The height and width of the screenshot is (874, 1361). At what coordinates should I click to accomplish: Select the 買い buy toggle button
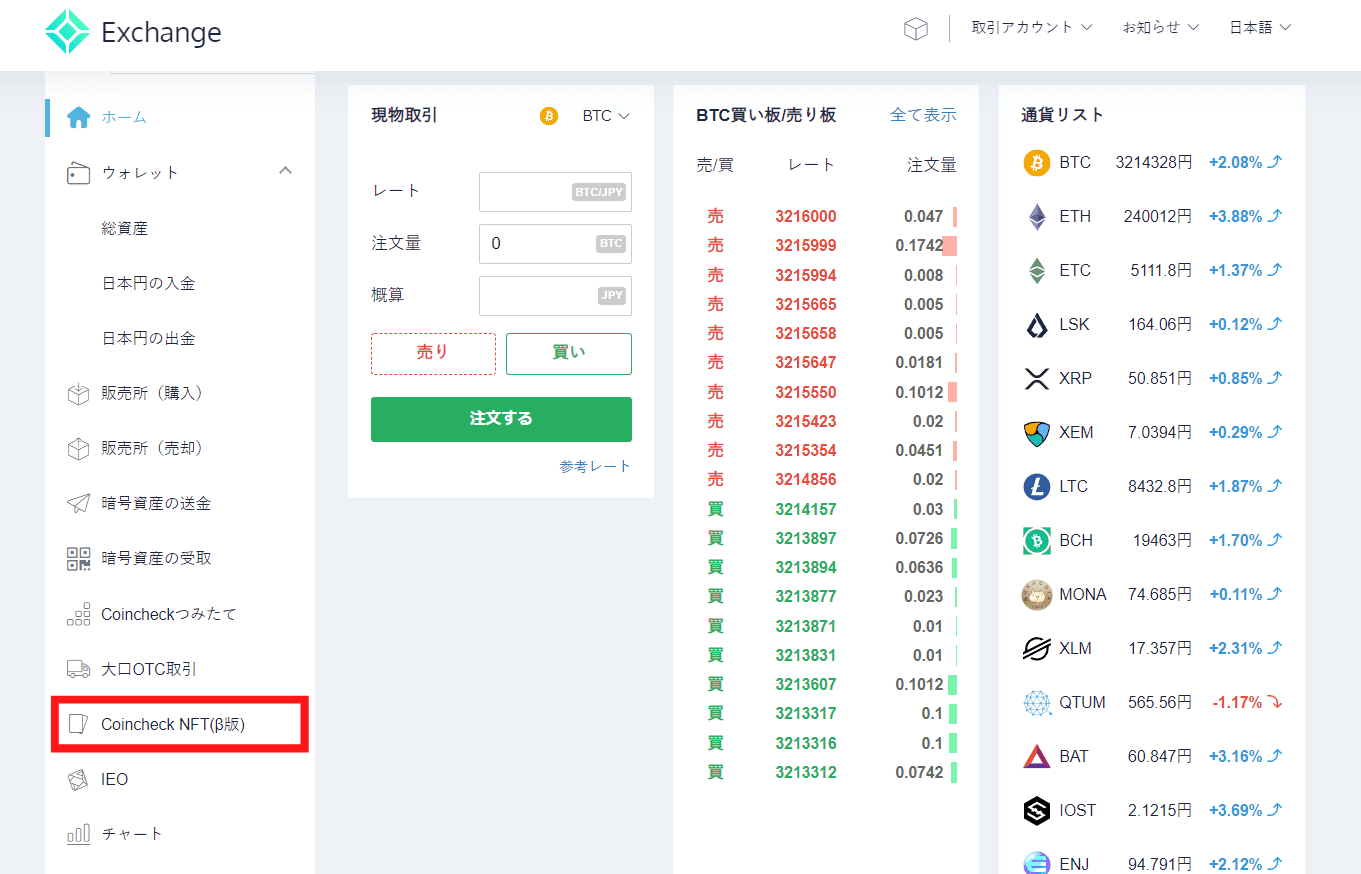coord(569,353)
